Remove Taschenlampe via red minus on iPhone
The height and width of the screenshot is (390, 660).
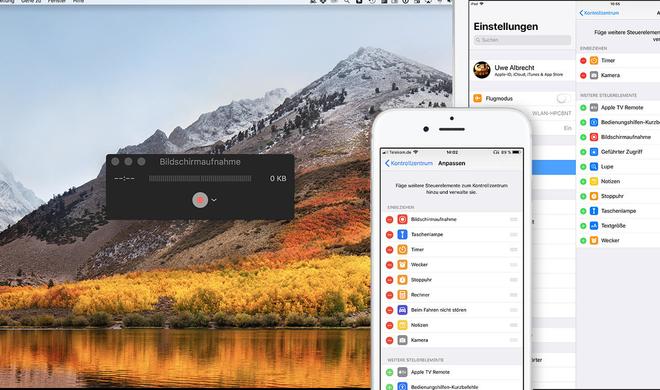tap(389, 235)
